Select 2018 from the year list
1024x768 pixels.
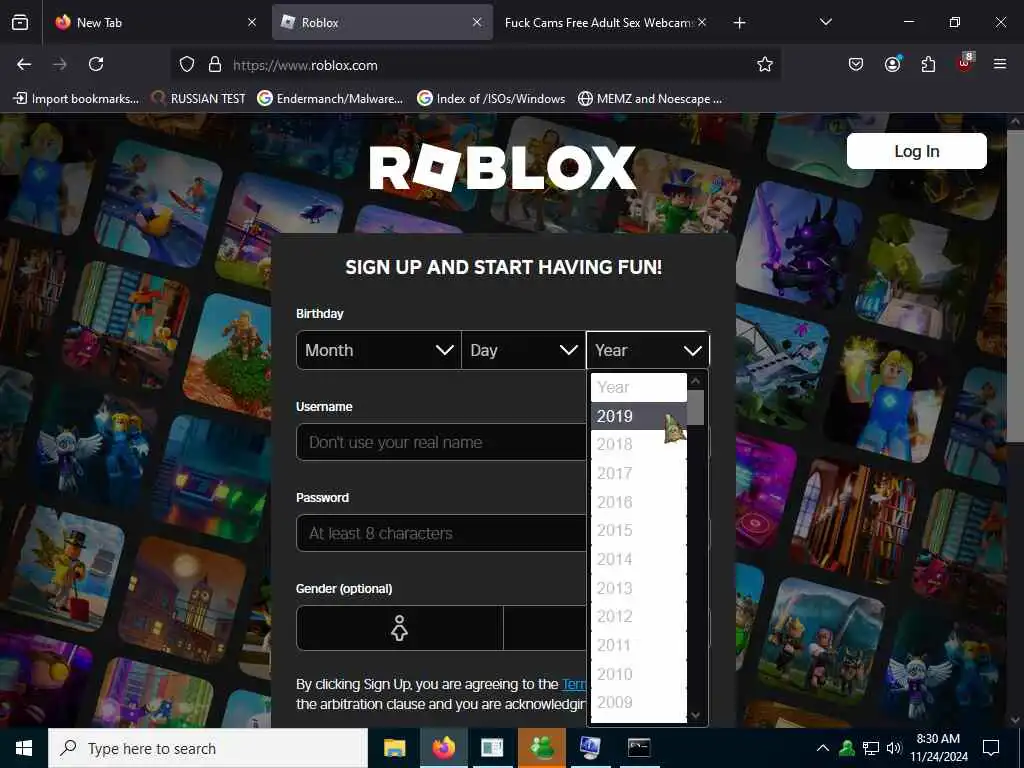[x=639, y=444]
